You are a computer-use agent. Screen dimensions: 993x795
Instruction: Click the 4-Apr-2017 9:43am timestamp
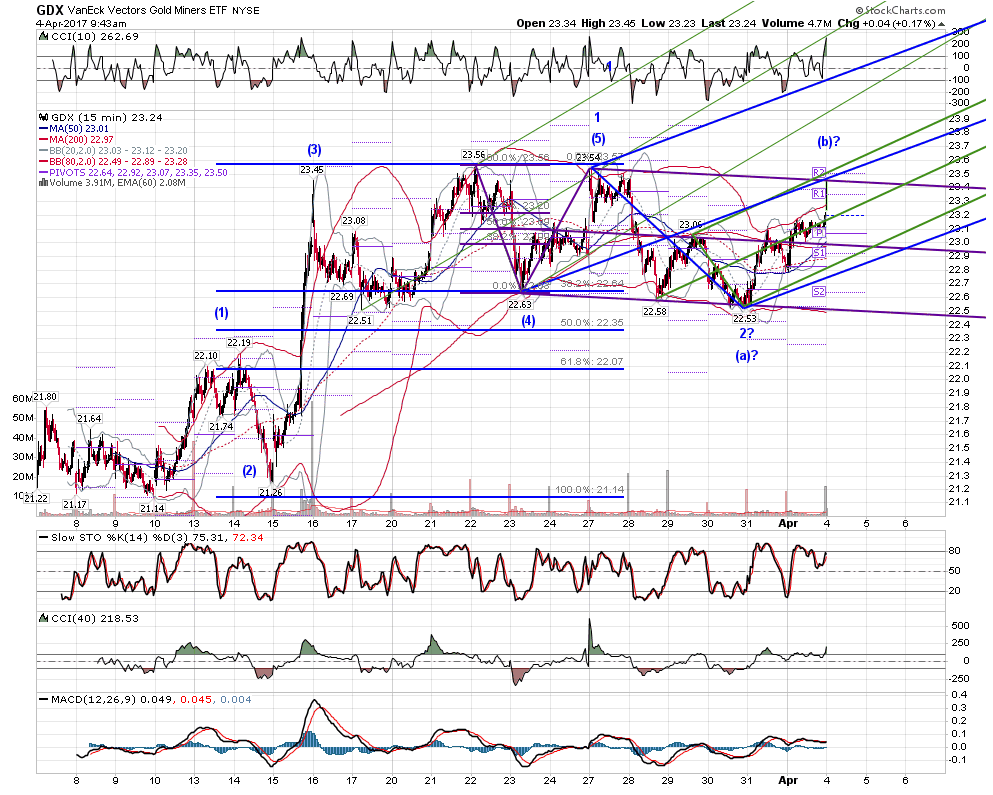point(81,23)
